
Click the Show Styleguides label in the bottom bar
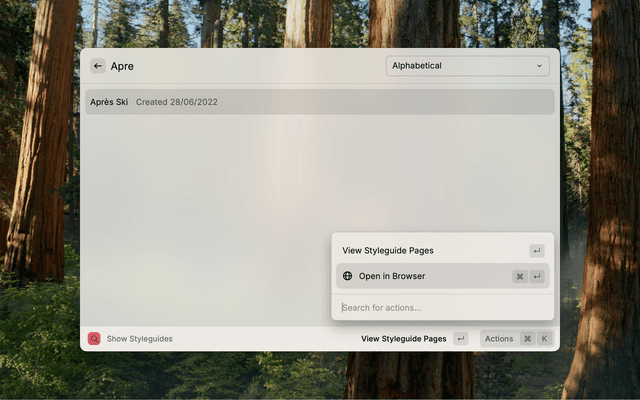[x=140, y=339]
